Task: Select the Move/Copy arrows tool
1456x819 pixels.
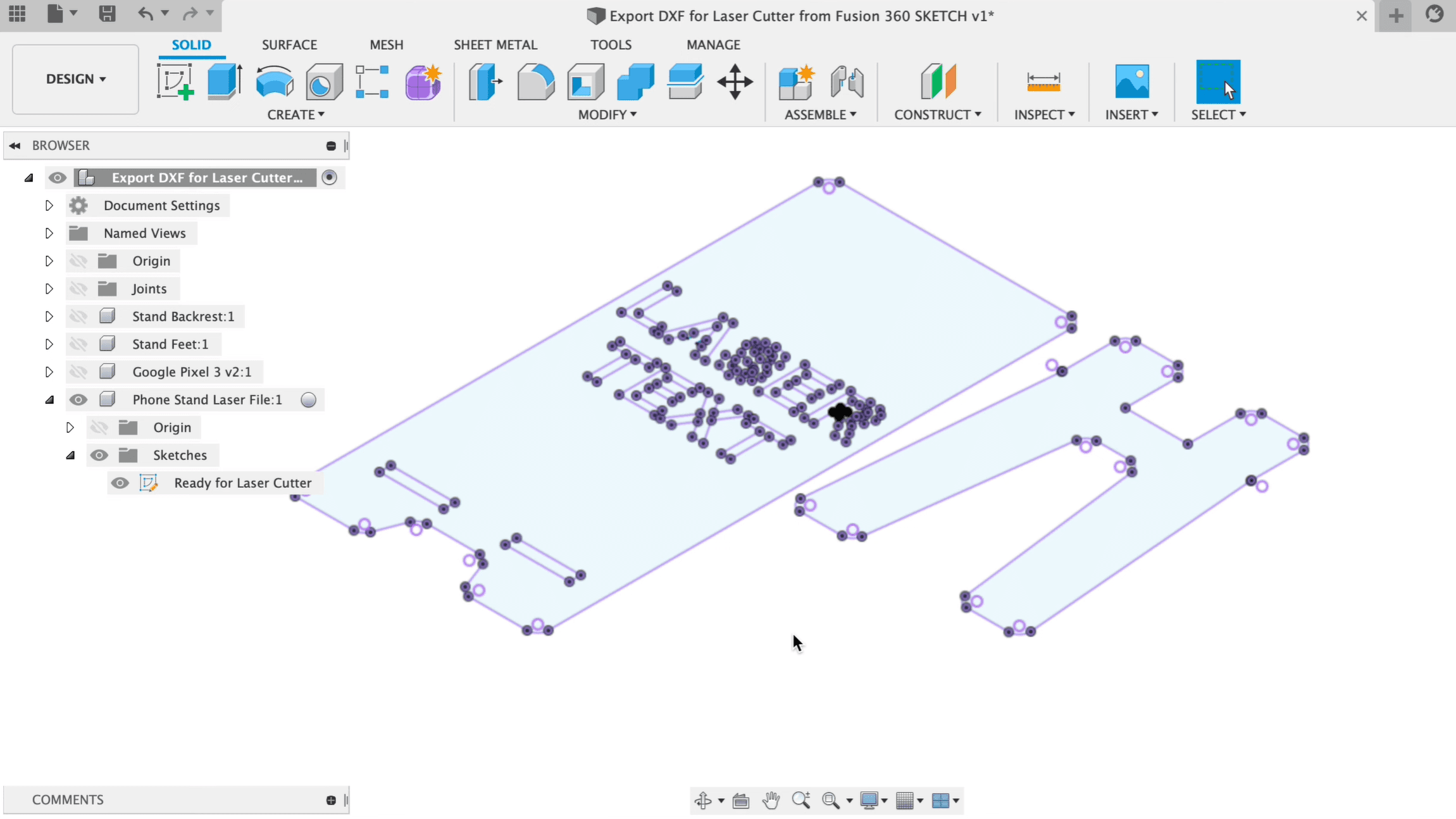Action: [735, 82]
